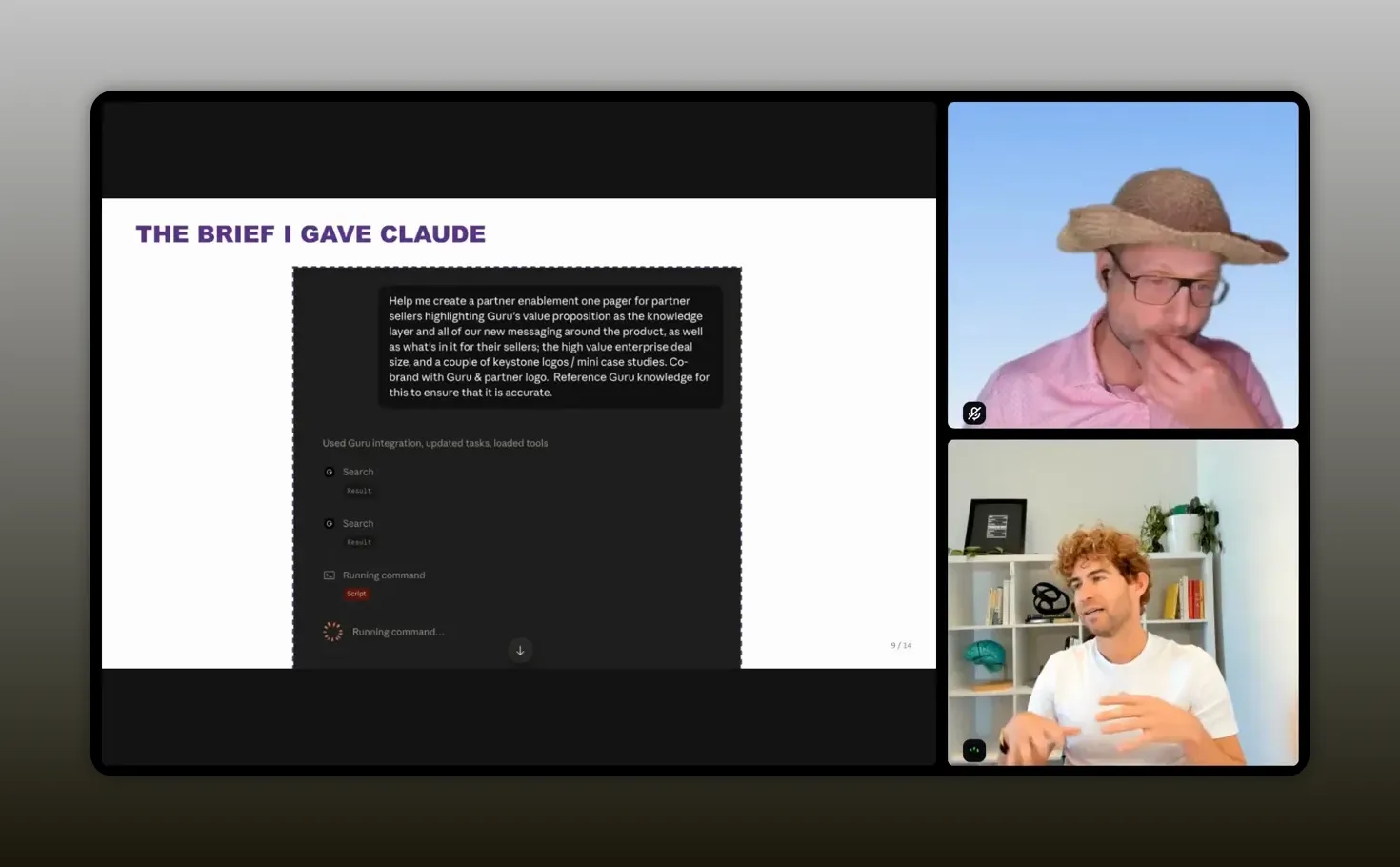Viewport: 1400px width, 867px height.
Task: Click the muted microphone icon on top video
Action: [x=973, y=413]
